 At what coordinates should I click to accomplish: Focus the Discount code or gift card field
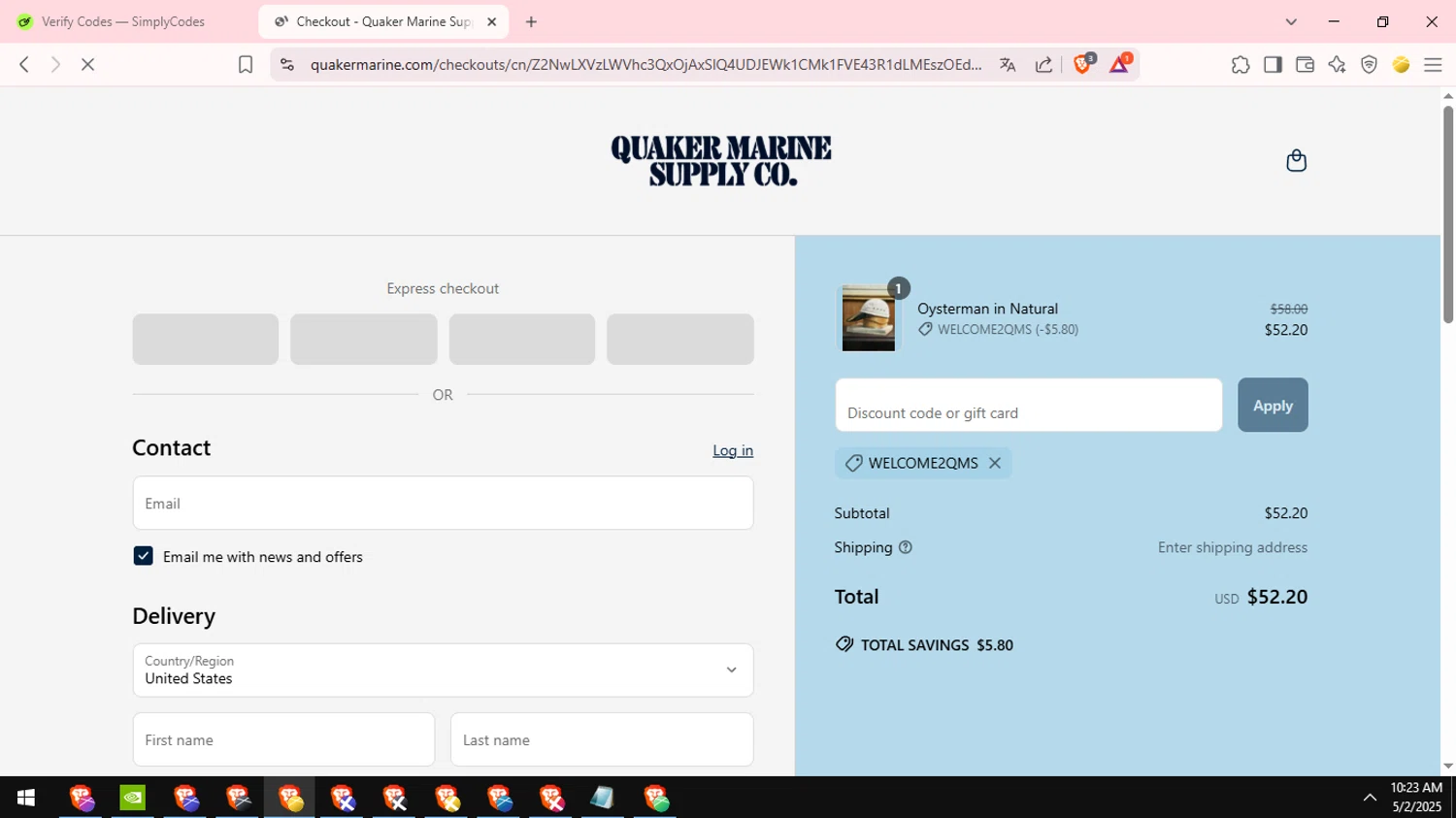click(1029, 405)
